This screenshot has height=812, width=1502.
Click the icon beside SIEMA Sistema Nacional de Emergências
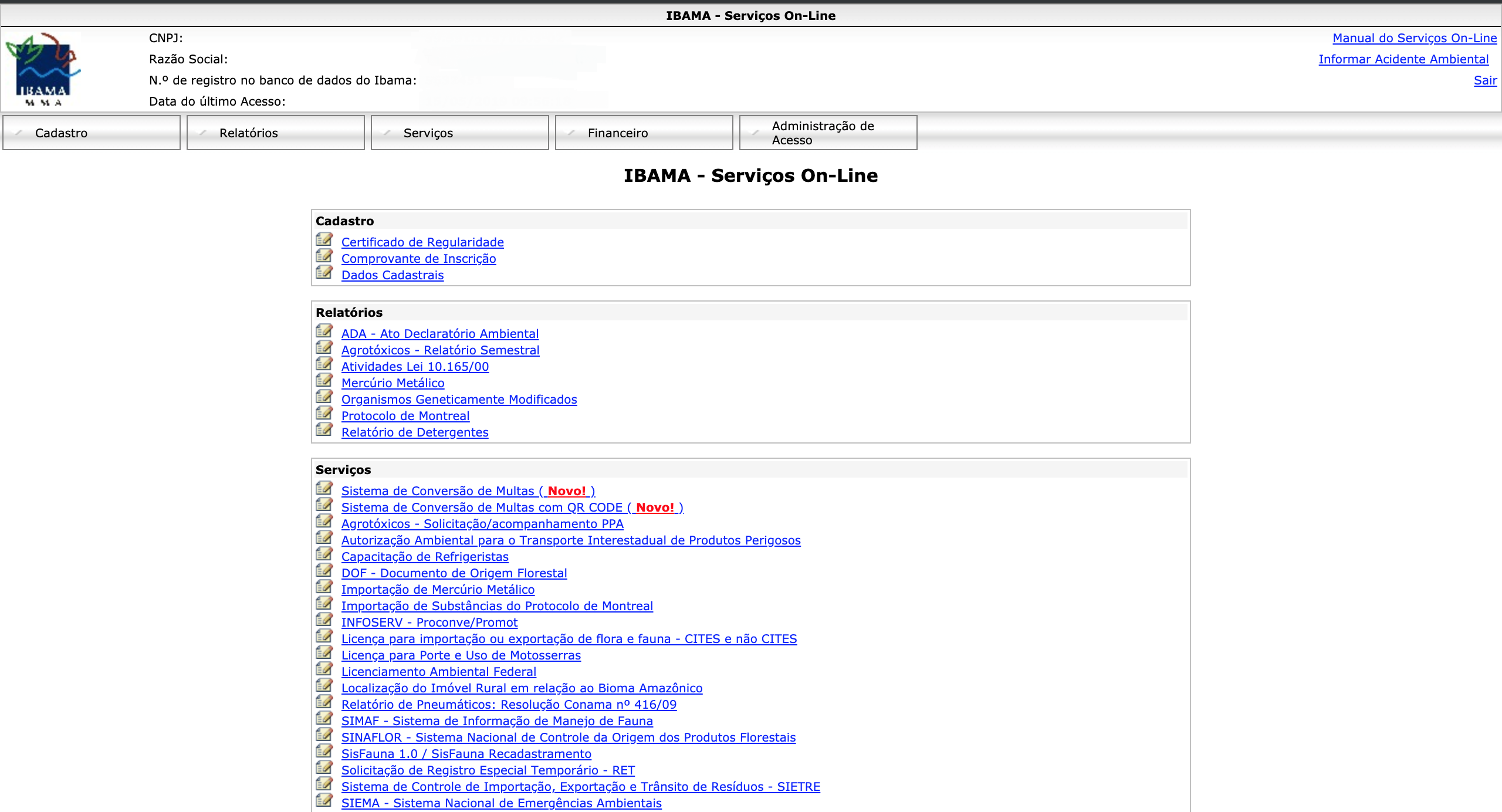coord(324,800)
